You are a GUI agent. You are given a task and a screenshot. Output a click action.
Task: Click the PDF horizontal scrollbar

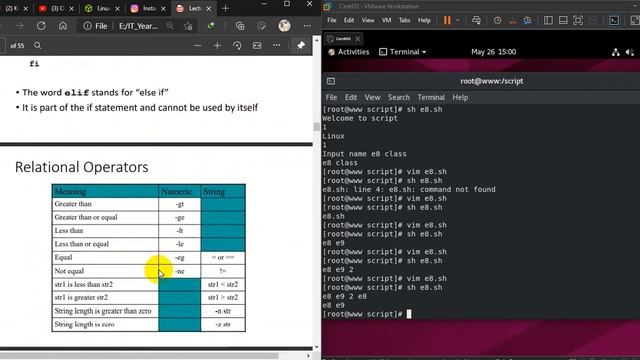coord(139,356)
